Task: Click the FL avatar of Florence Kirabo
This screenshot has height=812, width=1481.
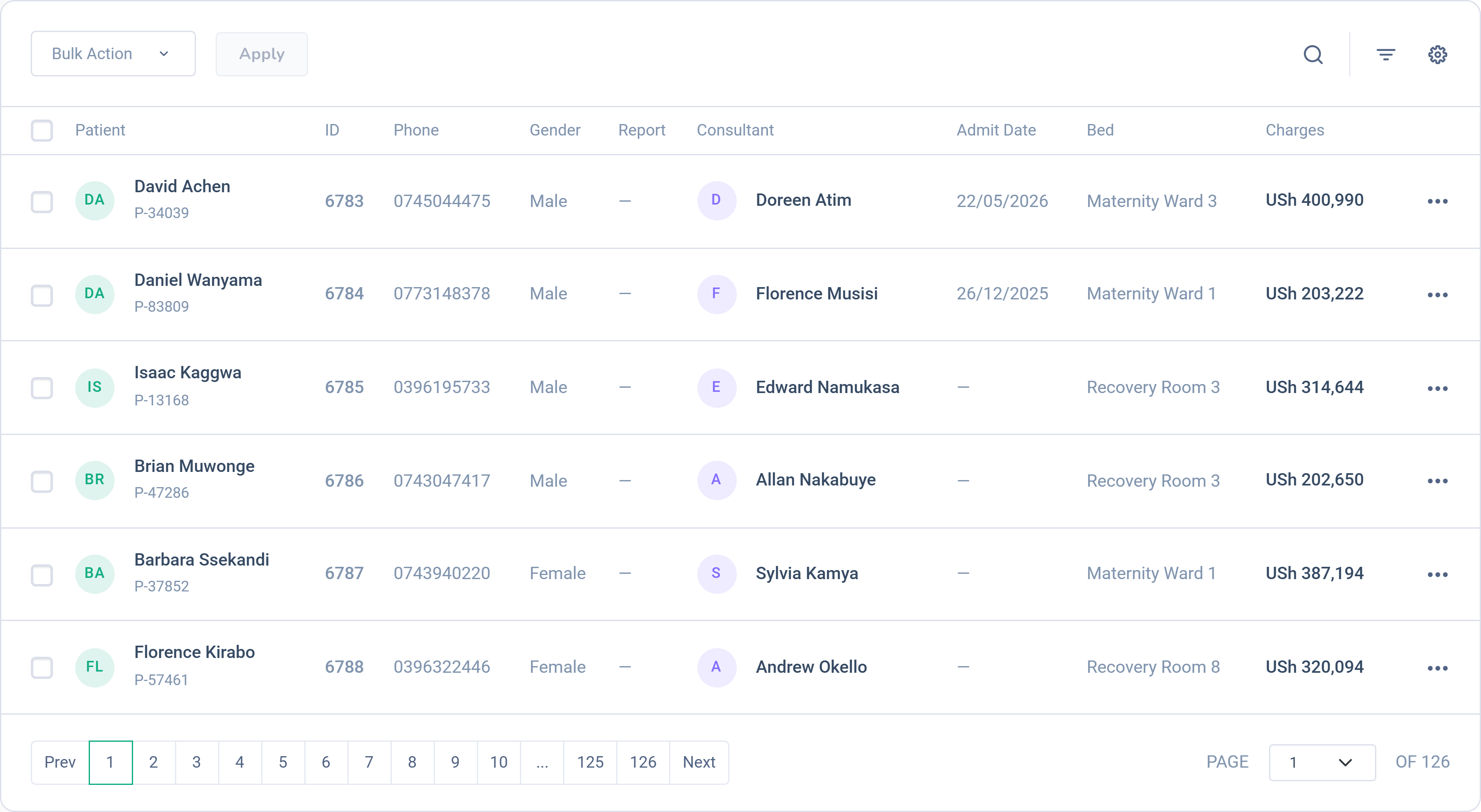Action: click(x=95, y=667)
